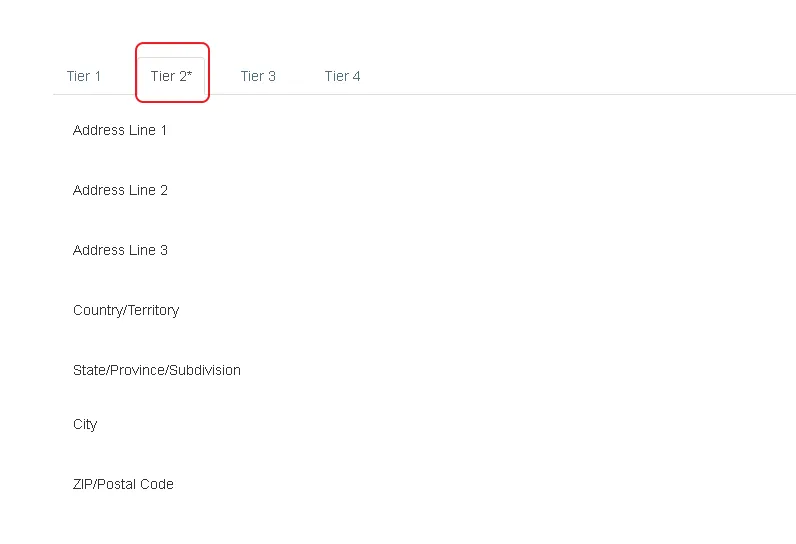Click the State/Province/Subdivision label
This screenshot has width=796, height=544.
click(157, 370)
